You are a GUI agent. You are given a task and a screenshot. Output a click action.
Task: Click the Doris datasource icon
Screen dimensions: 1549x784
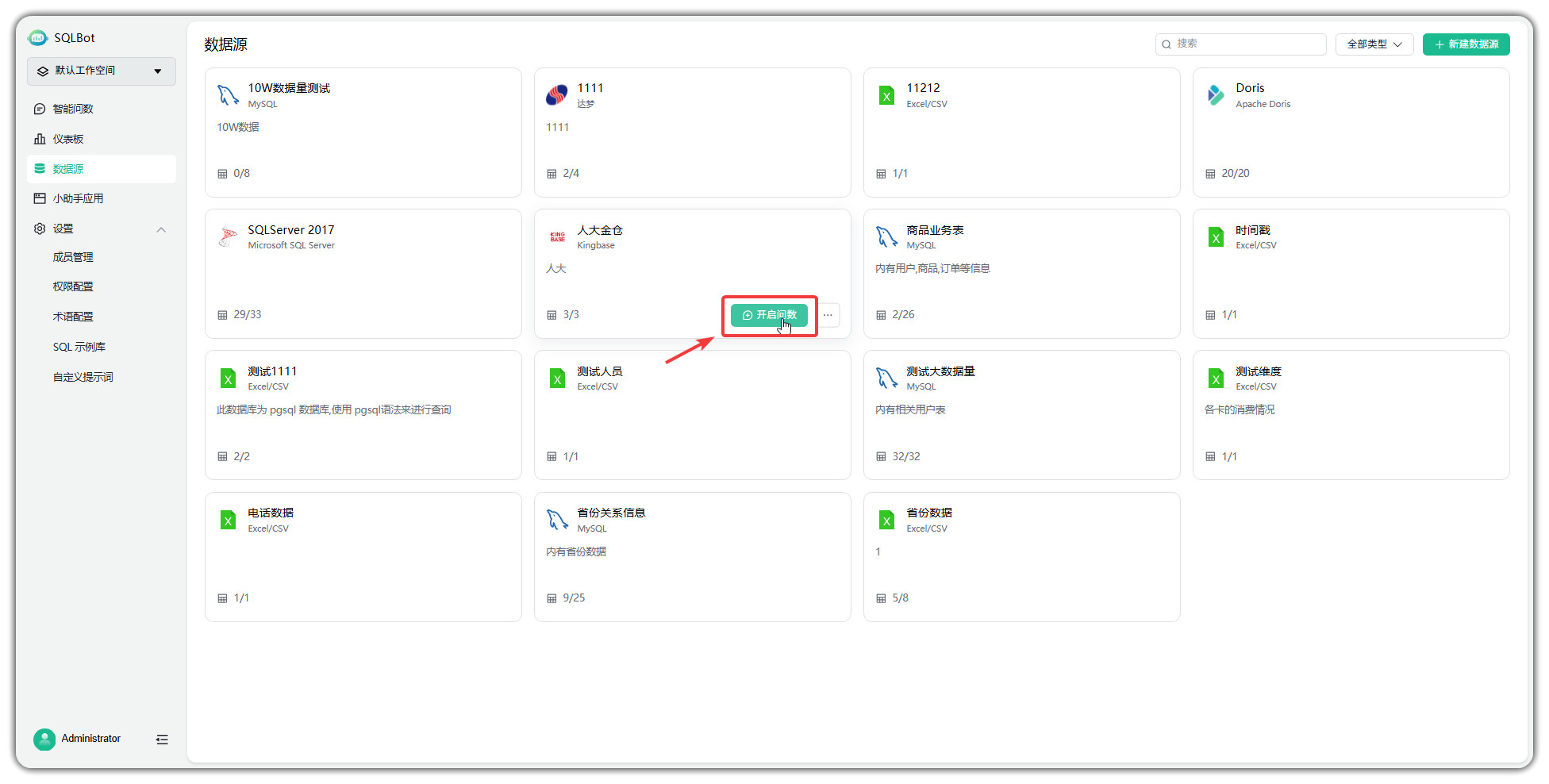coord(1216,95)
